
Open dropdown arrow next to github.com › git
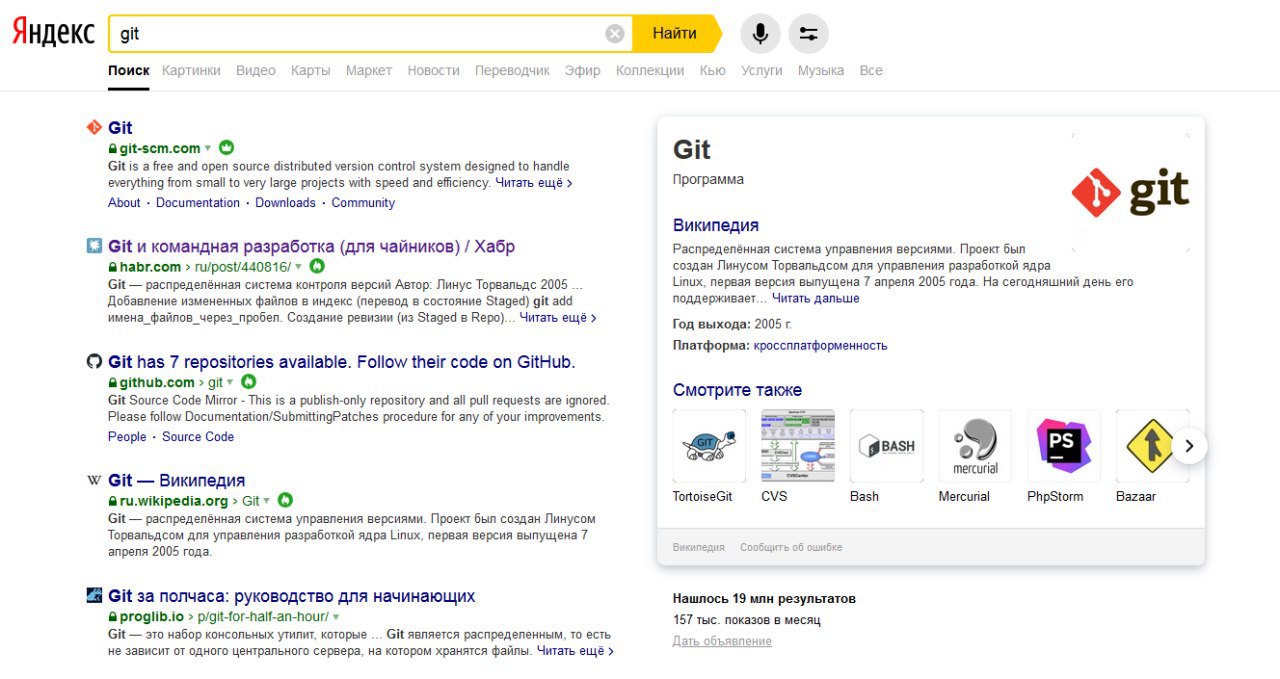230,383
